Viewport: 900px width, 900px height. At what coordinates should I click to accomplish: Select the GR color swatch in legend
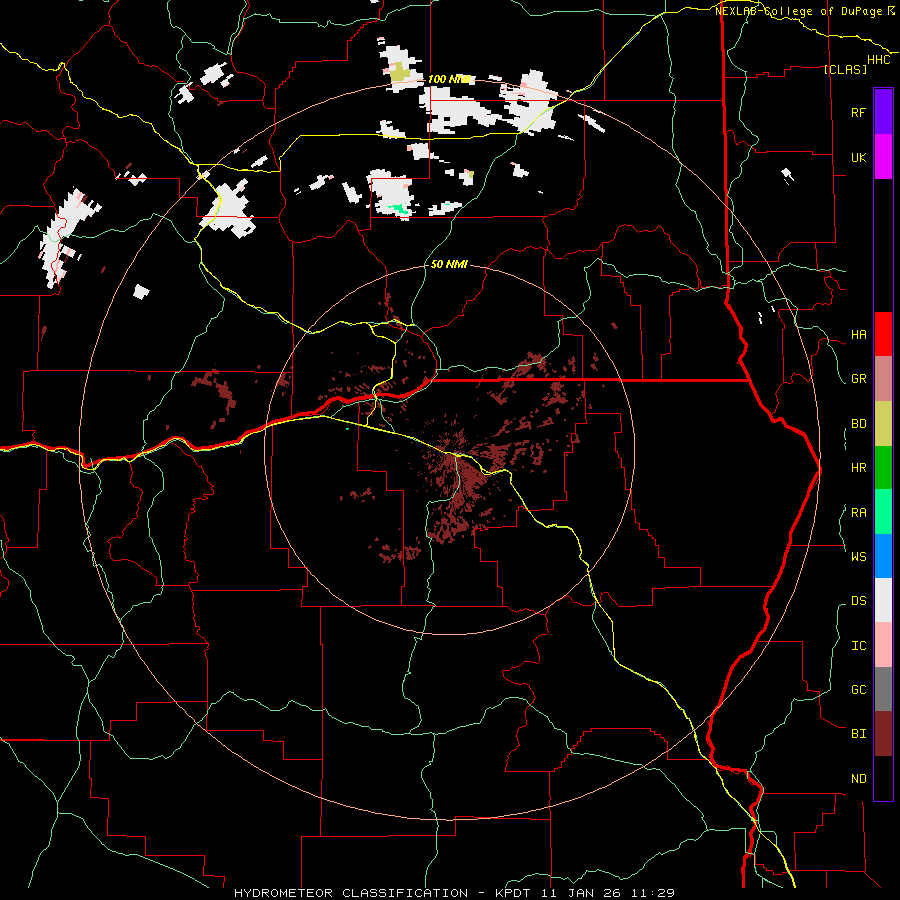point(883,379)
